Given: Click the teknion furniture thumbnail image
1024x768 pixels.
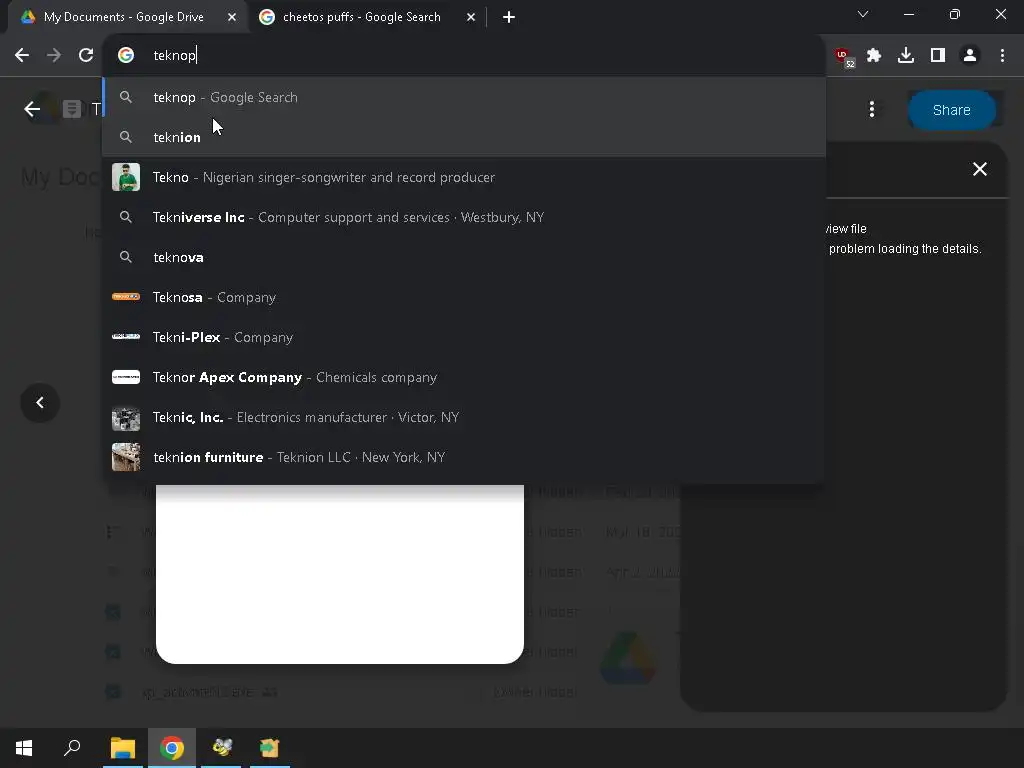Looking at the screenshot, I should pyautogui.click(x=126, y=457).
